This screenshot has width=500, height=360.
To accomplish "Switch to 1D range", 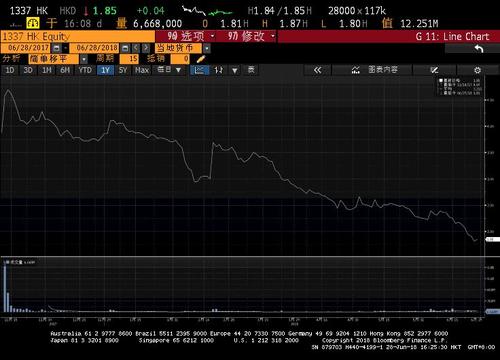I will (x=10, y=70).
